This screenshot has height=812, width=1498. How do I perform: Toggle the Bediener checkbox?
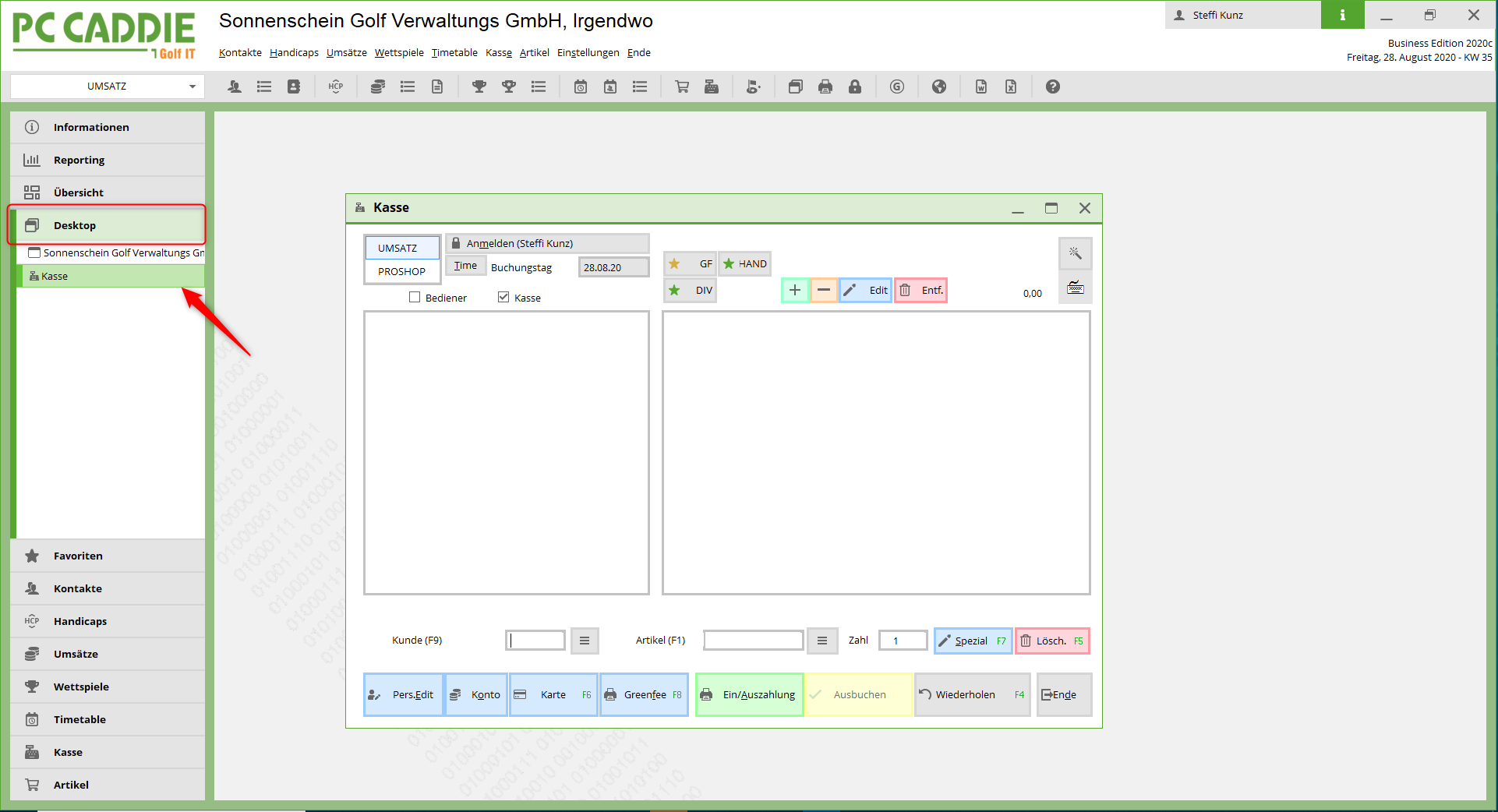tap(415, 297)
